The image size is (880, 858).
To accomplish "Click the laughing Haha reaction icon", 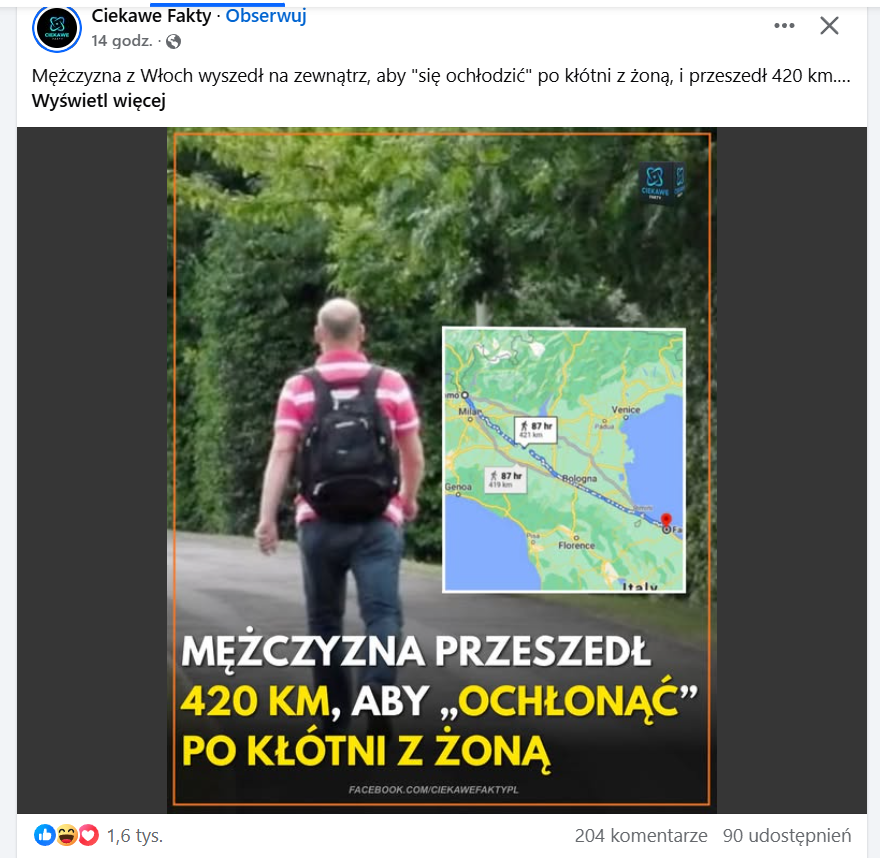I will point(67,835).
